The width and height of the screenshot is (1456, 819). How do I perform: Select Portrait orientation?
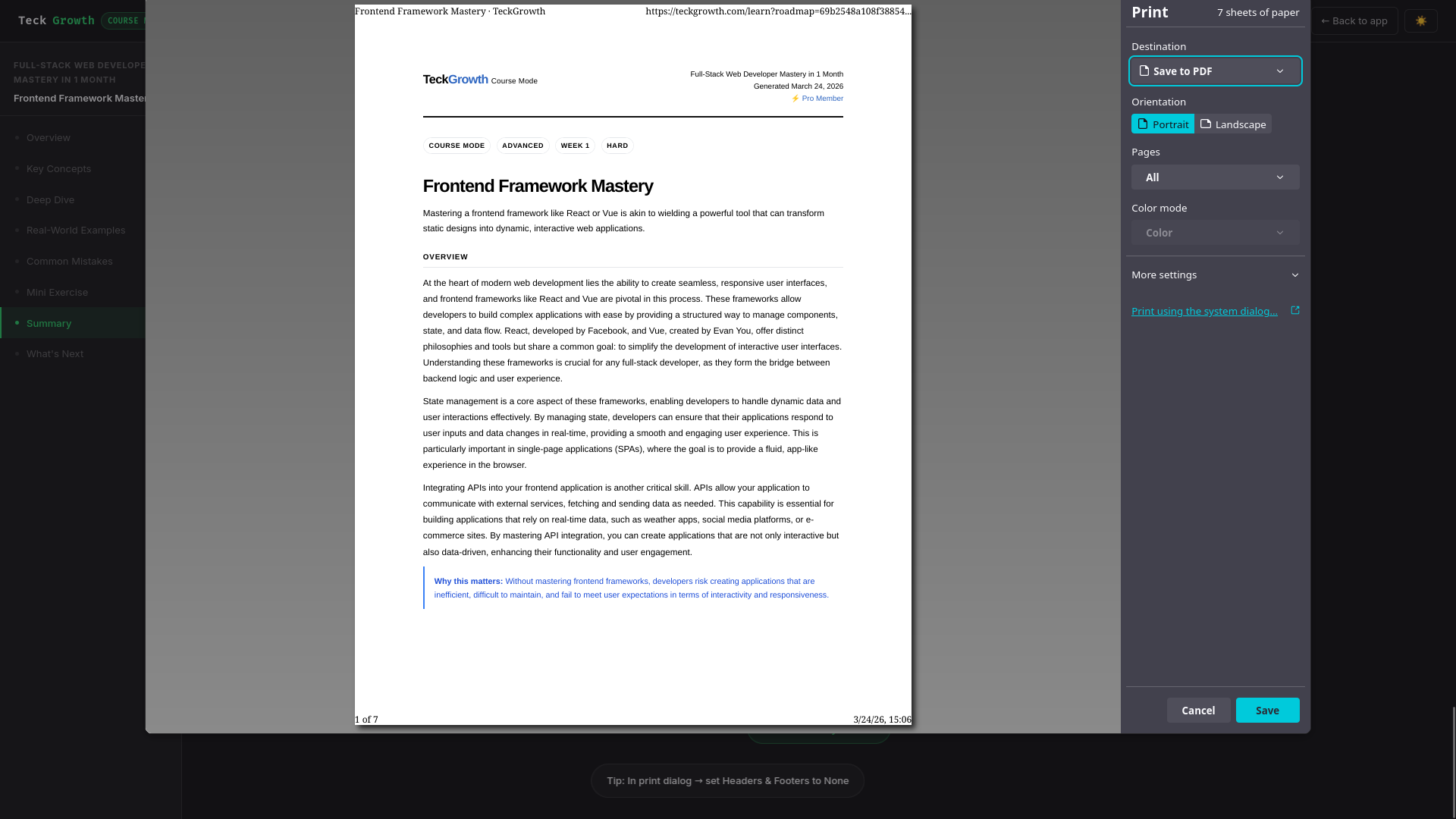point(1163,124)
